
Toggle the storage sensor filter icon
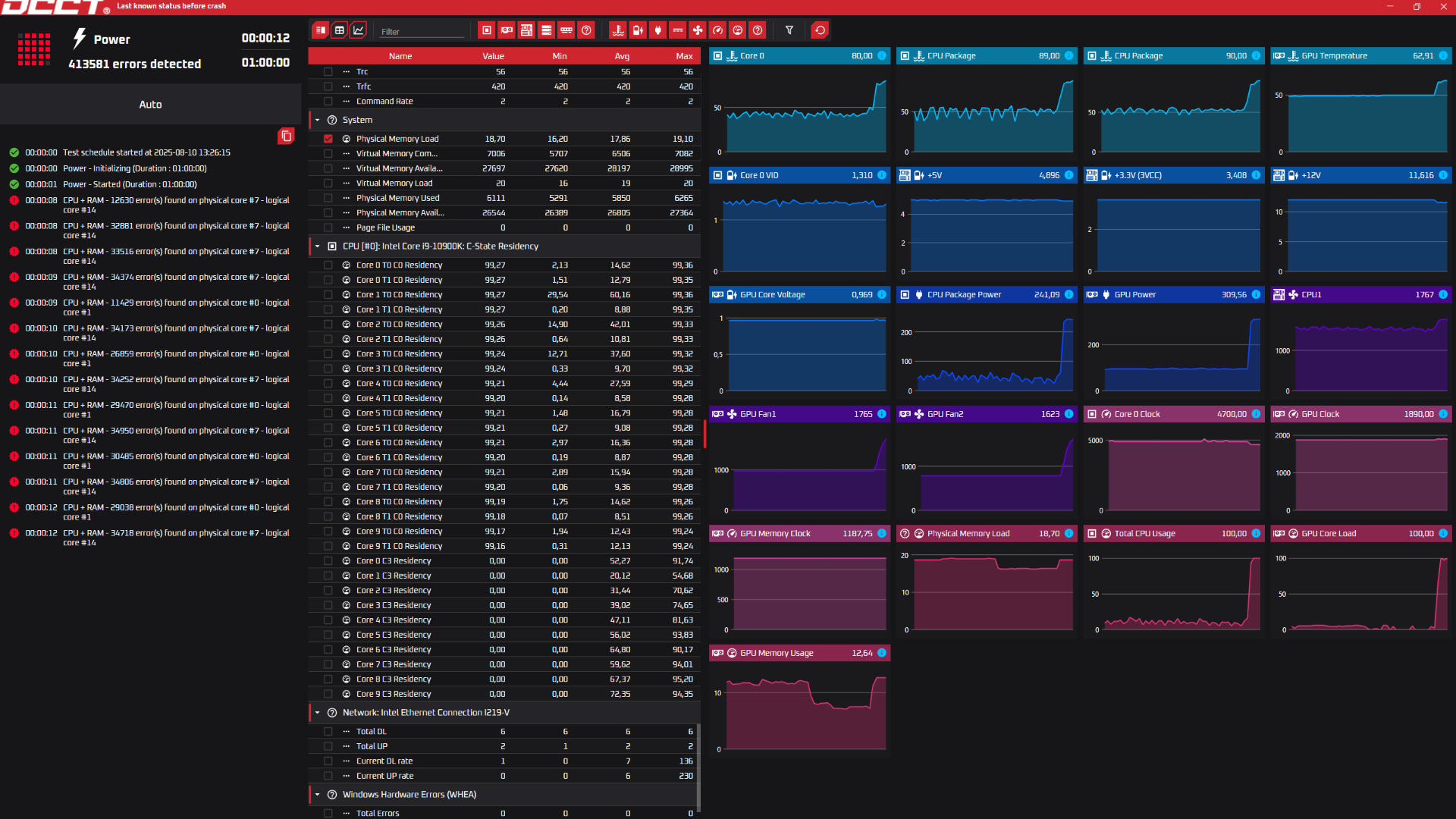click(x=546, y=30)
